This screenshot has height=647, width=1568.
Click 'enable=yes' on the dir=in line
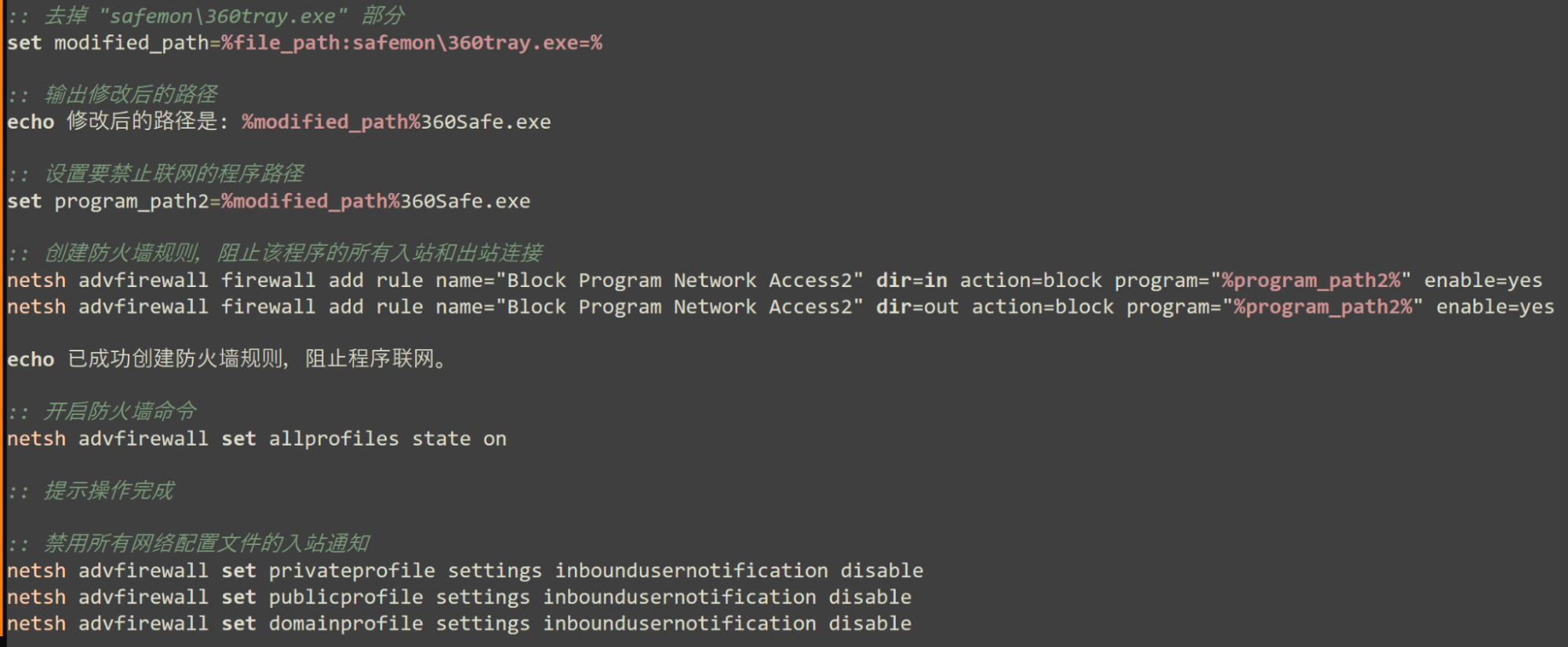(1483, 281)
